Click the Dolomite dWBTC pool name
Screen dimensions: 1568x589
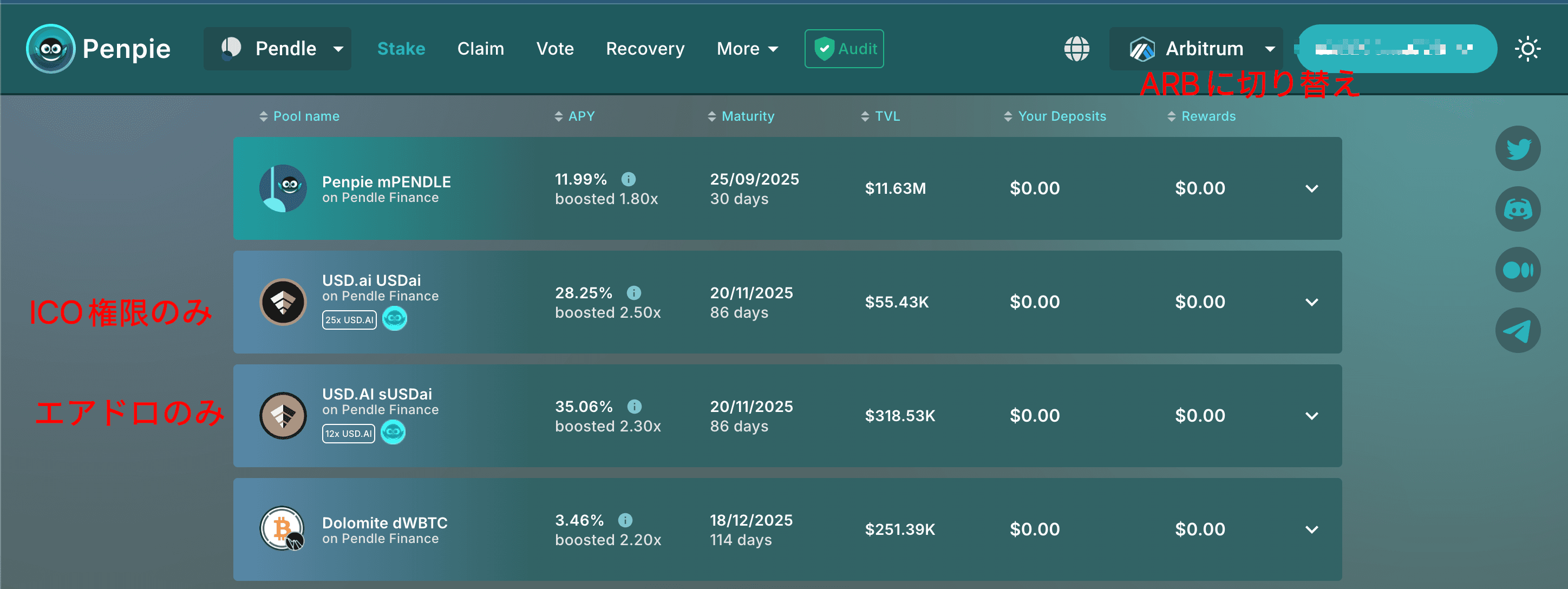(x=385, y=522)
